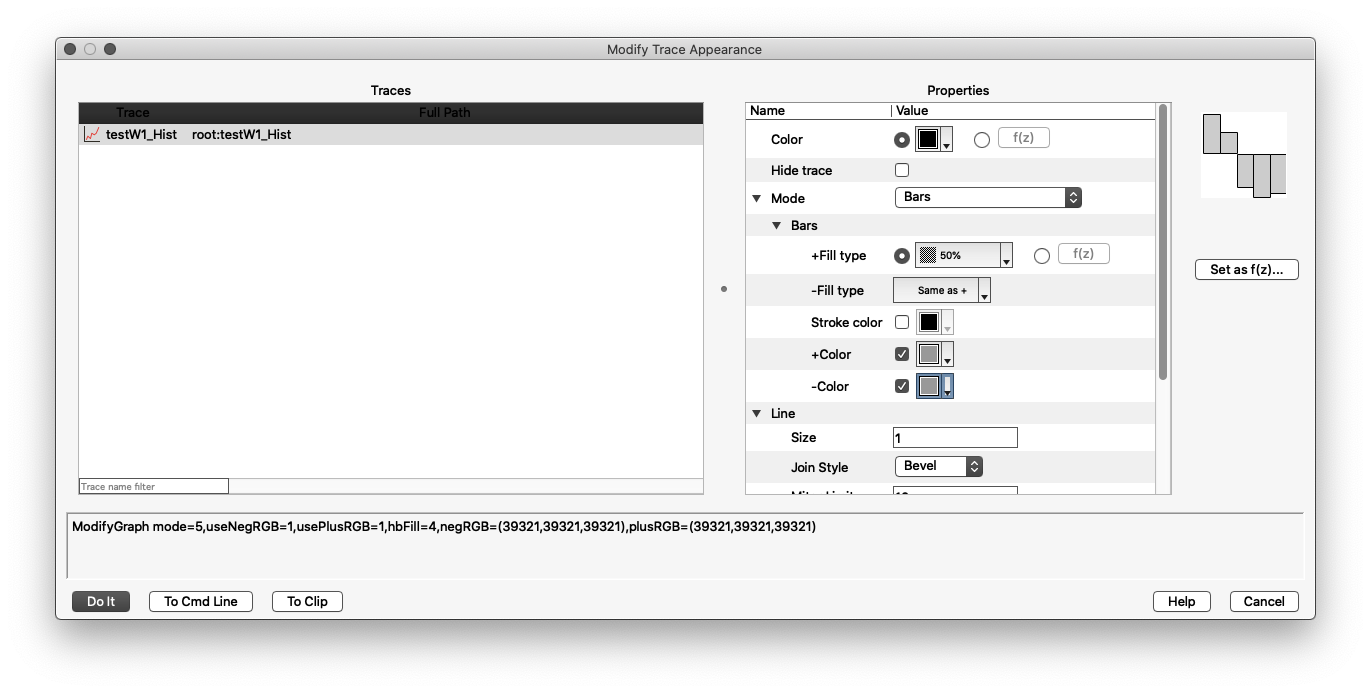The height and width of the screenshot is (693, 1371).
Task: Open the trace Color swatch popup
Action: pos(934,140)
